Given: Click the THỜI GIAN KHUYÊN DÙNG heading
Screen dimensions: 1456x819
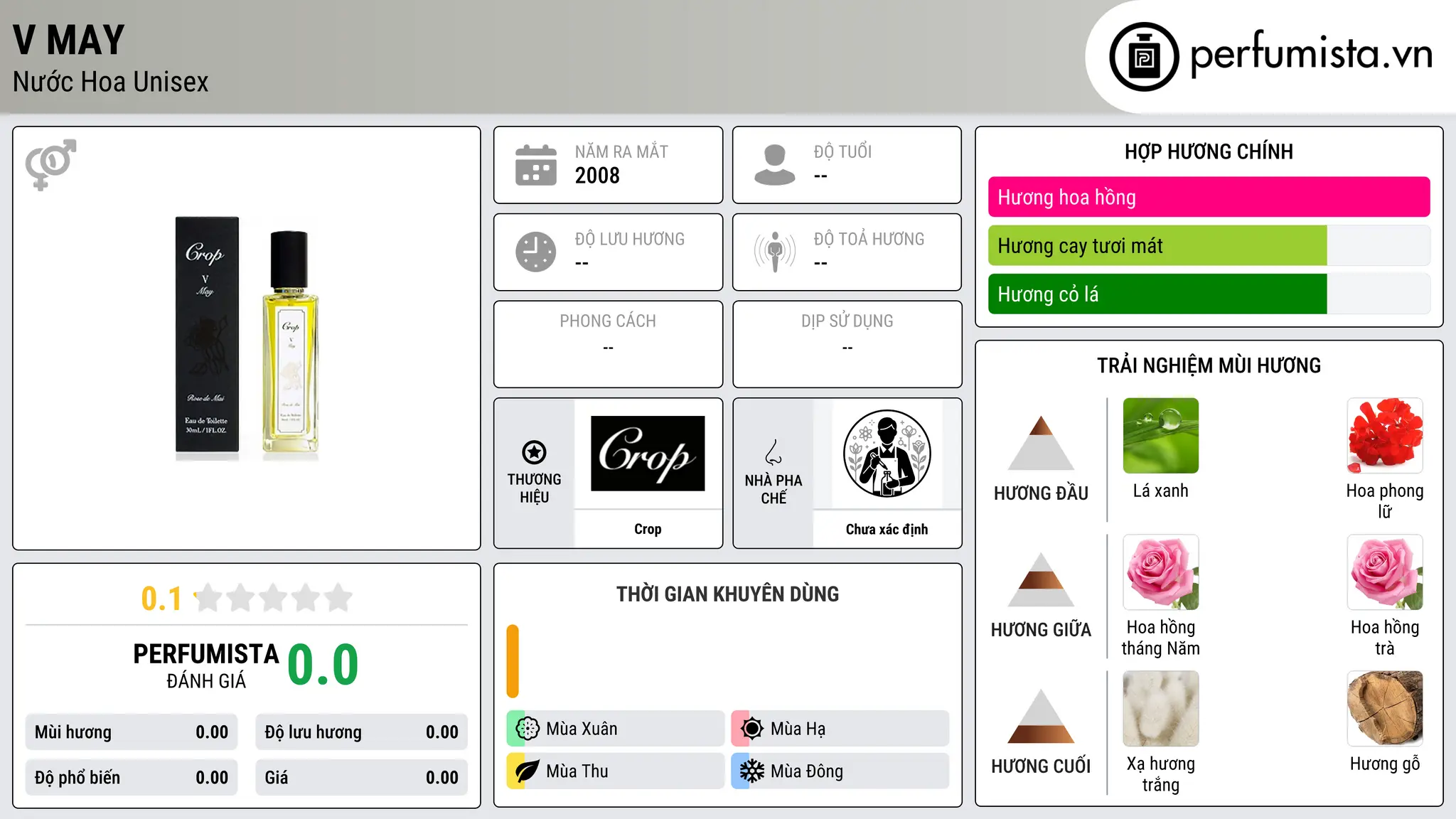Looking at the screenshot, I should coord(728,594).
